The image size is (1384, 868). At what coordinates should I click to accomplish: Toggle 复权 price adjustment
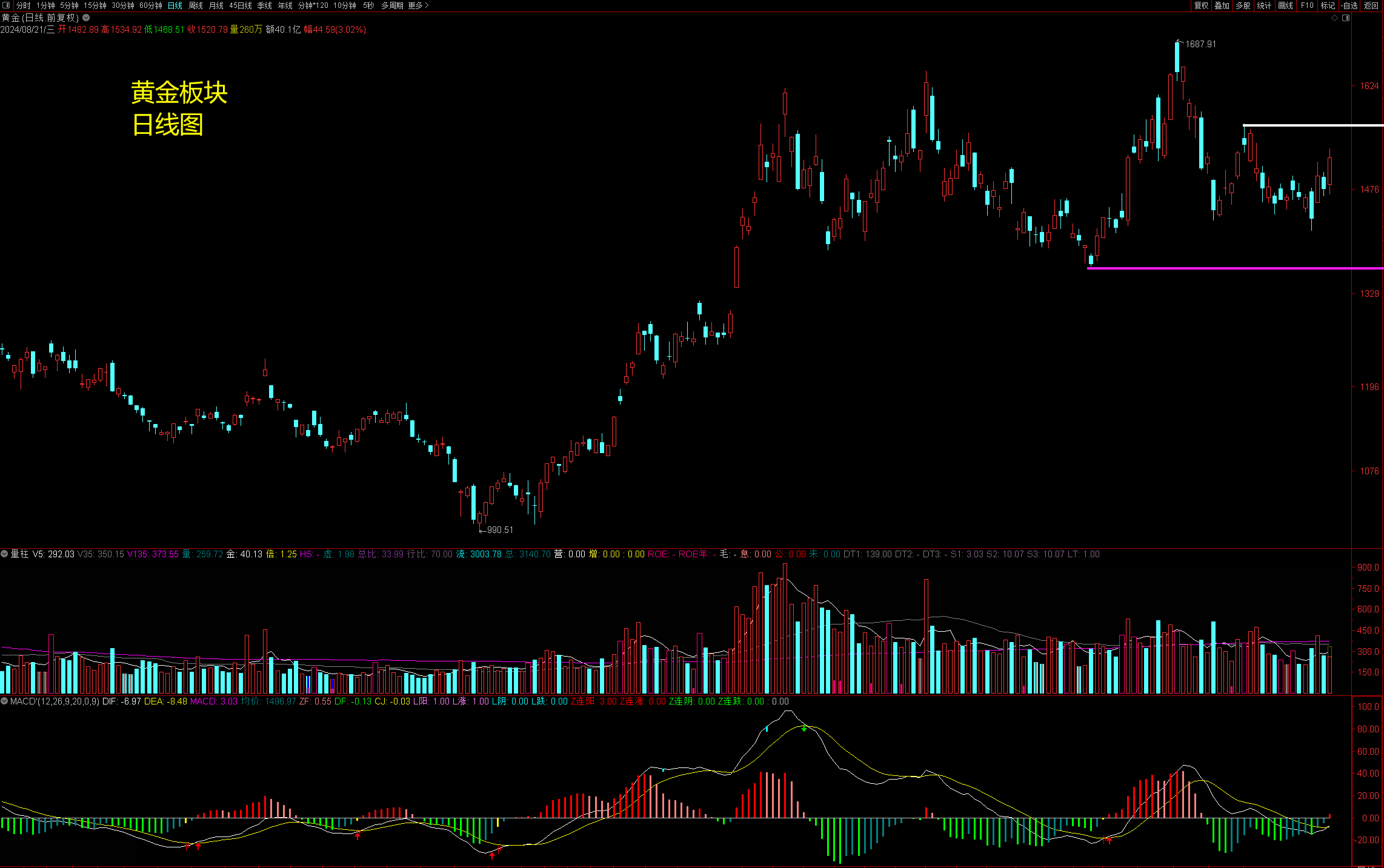tap(1201, 5)
